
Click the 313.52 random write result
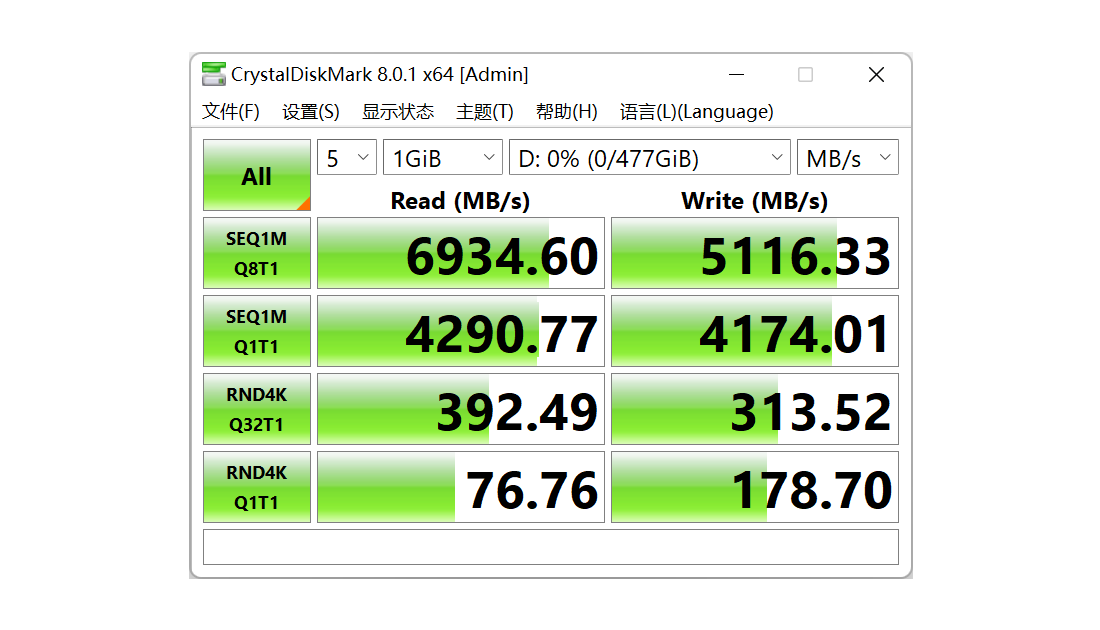point(755,409)
